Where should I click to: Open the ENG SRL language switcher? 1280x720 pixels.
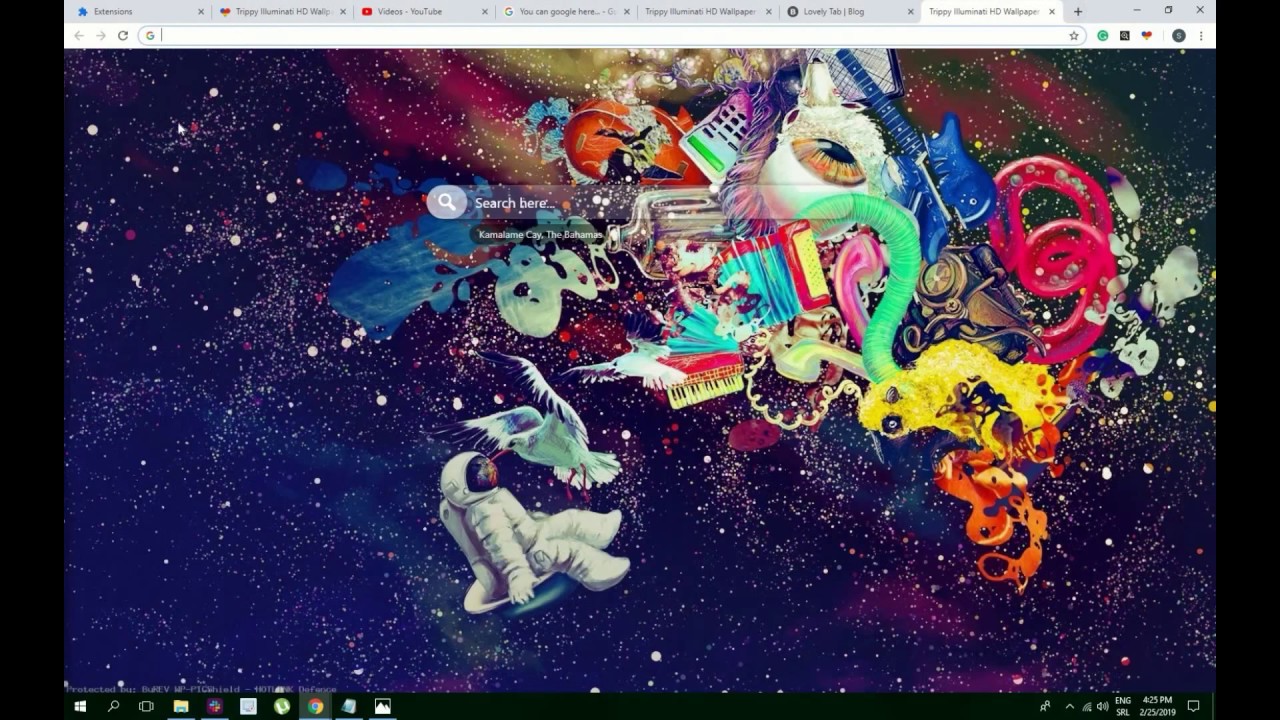pos(1123,706)
